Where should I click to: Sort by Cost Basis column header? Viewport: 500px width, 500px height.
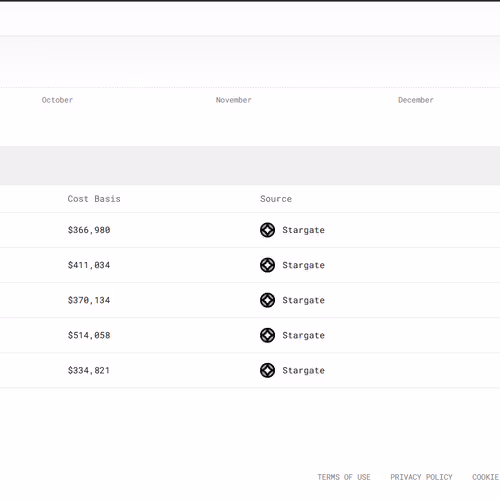(x=94, y=199)
